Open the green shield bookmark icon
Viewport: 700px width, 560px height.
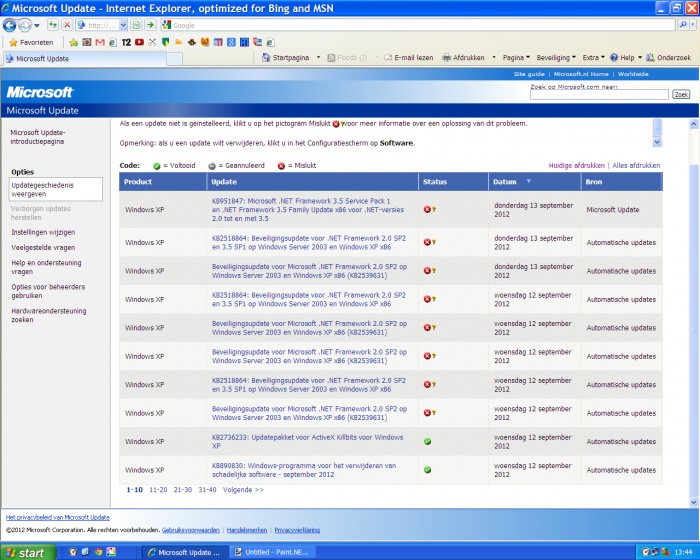tap(166, 42)
